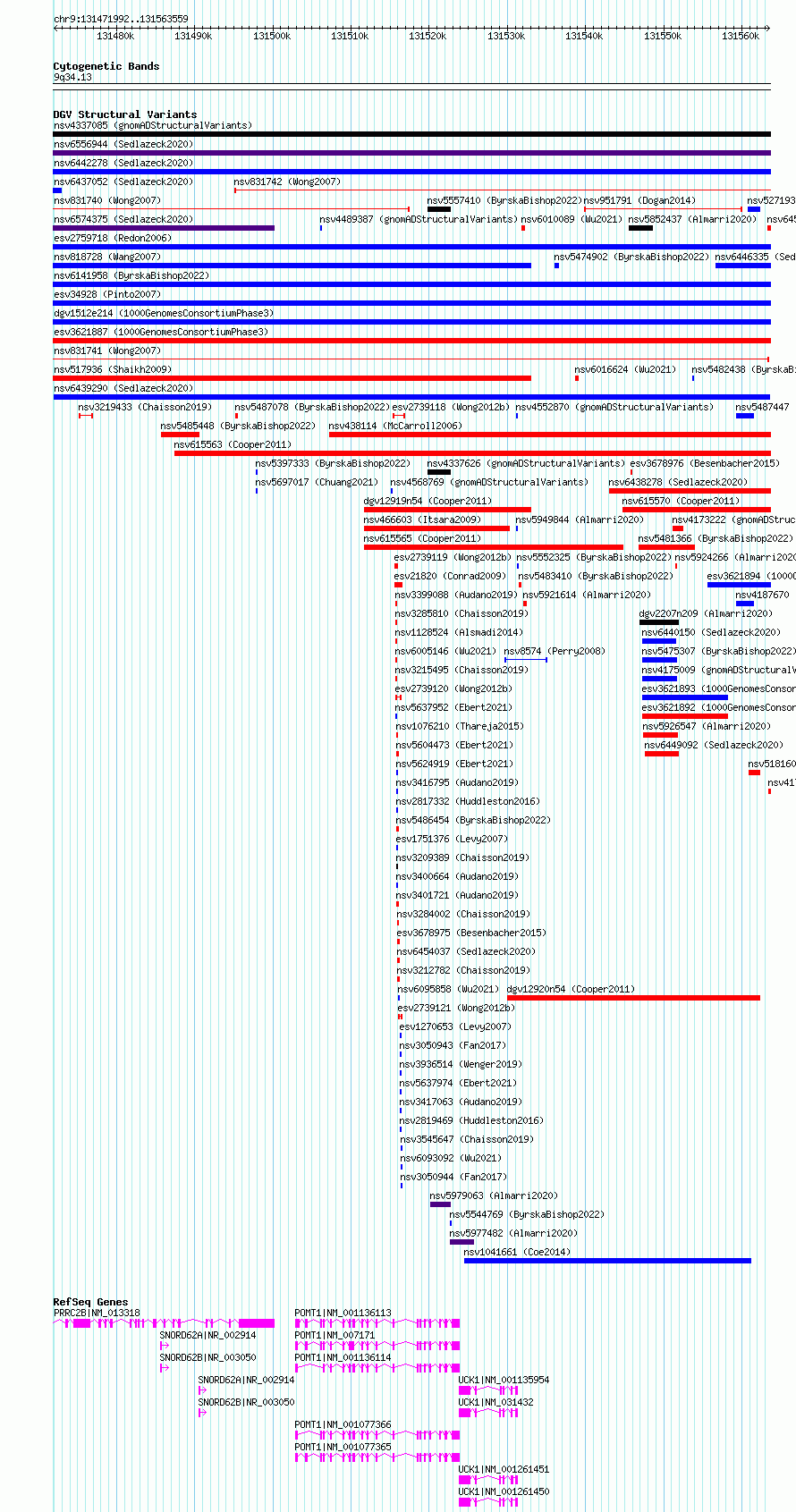Open transcript POMT1|NM_001136113

343,1313
